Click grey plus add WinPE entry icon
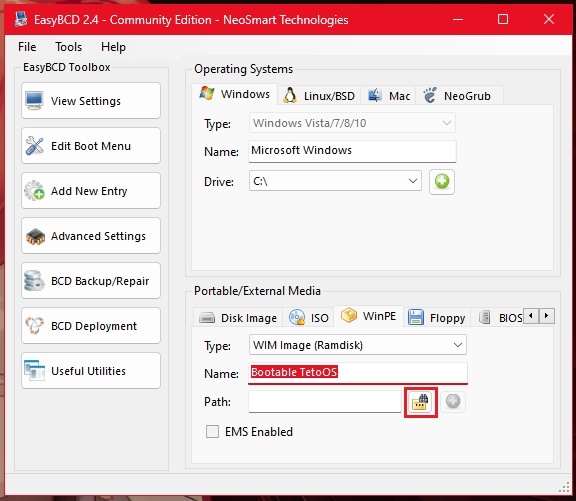Screen dimensions: 576x501 click(453, 401)
